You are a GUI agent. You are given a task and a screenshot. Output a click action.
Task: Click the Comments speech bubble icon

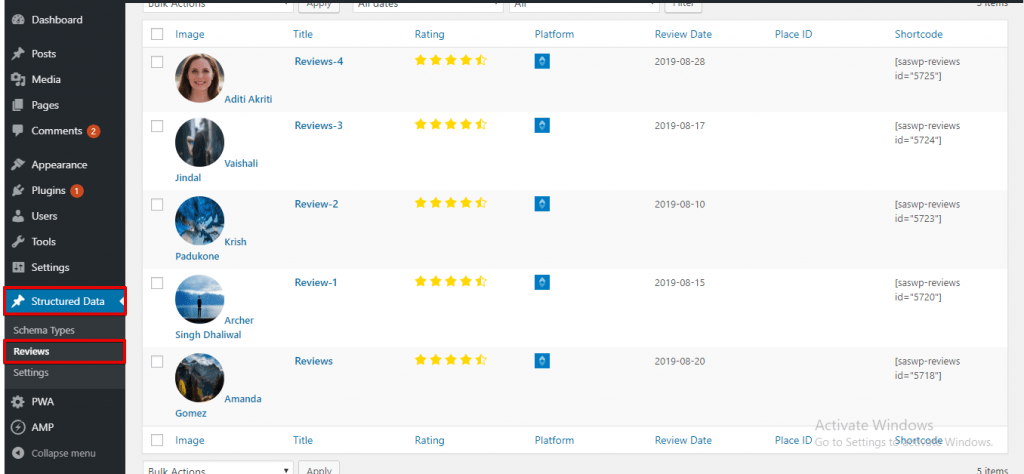point(18,131)
